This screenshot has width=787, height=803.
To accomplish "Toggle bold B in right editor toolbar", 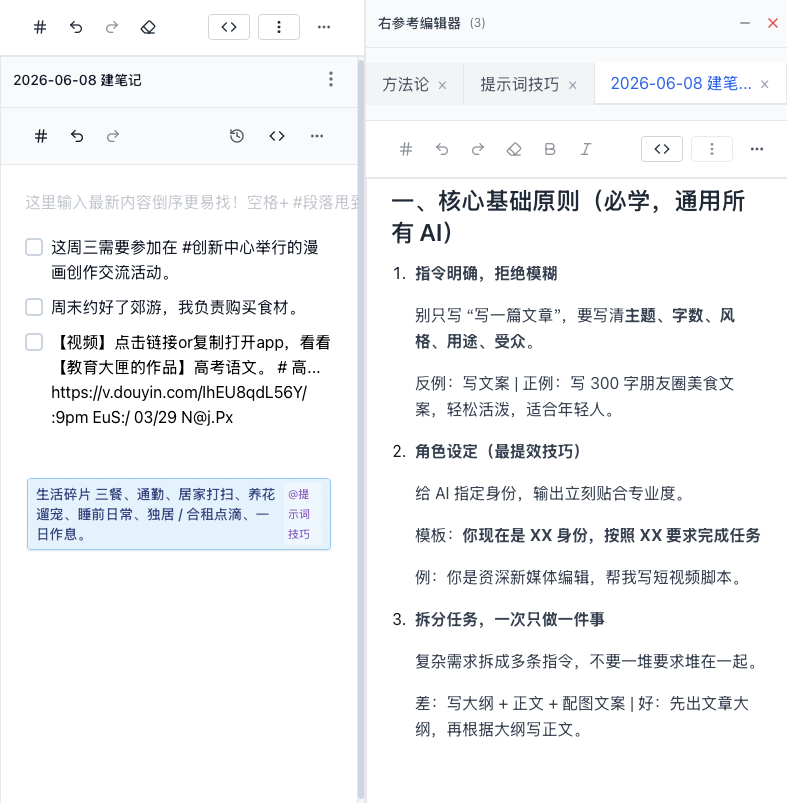I will (550, 149).
